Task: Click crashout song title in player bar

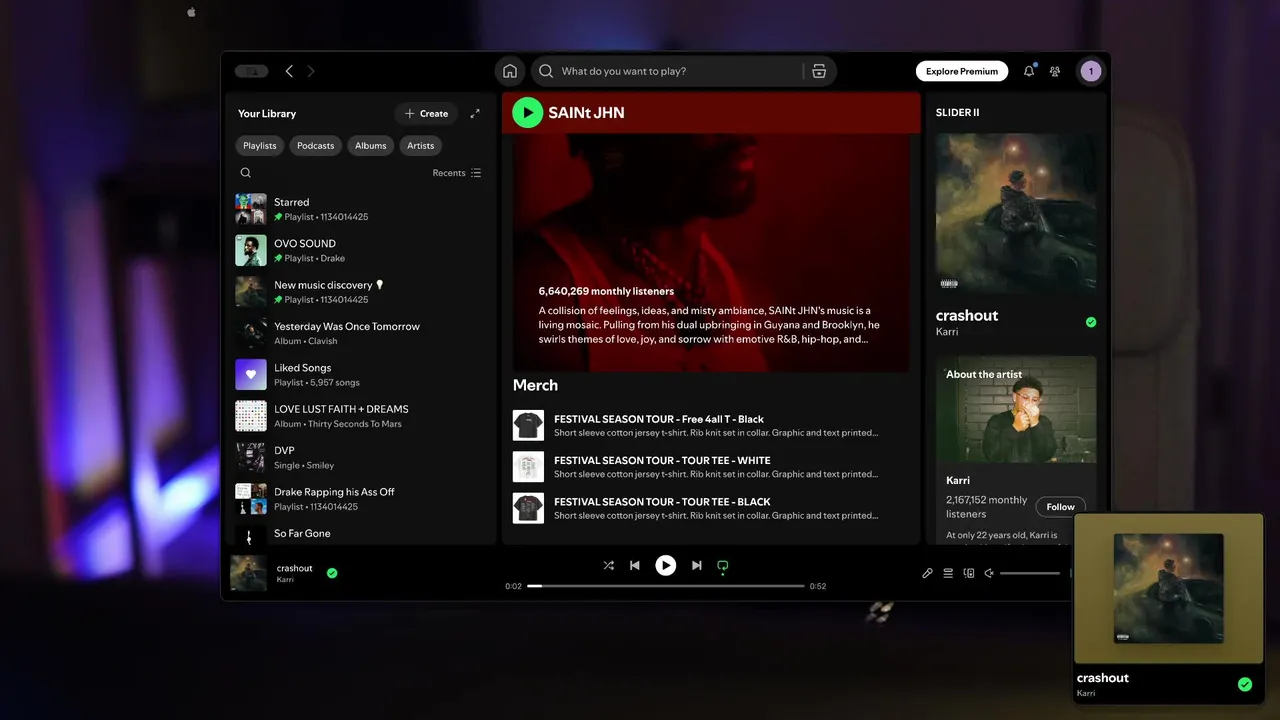Action: pyautogui.click(x=295, y=568)
